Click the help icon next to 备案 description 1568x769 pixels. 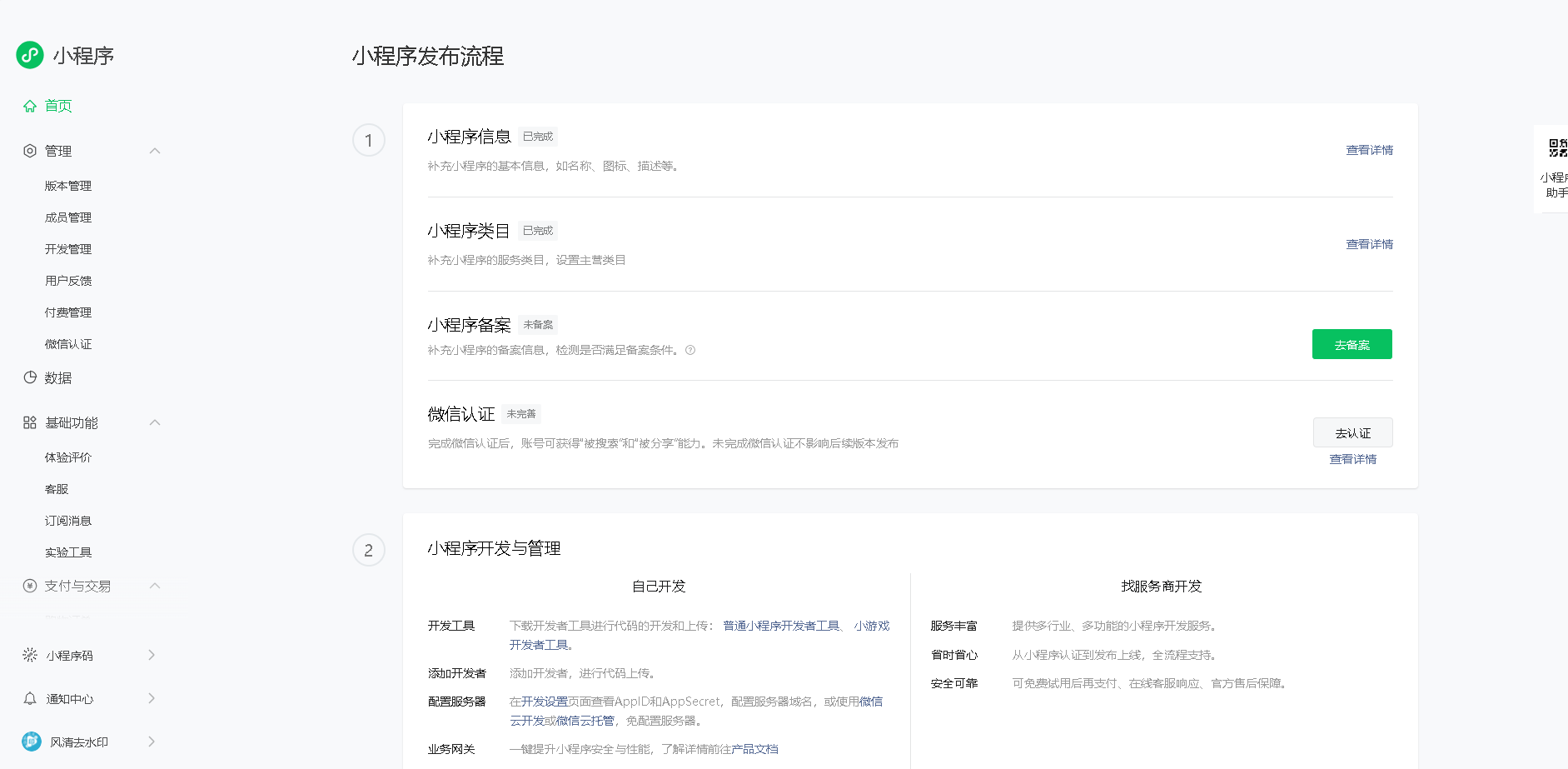point(690,350)
